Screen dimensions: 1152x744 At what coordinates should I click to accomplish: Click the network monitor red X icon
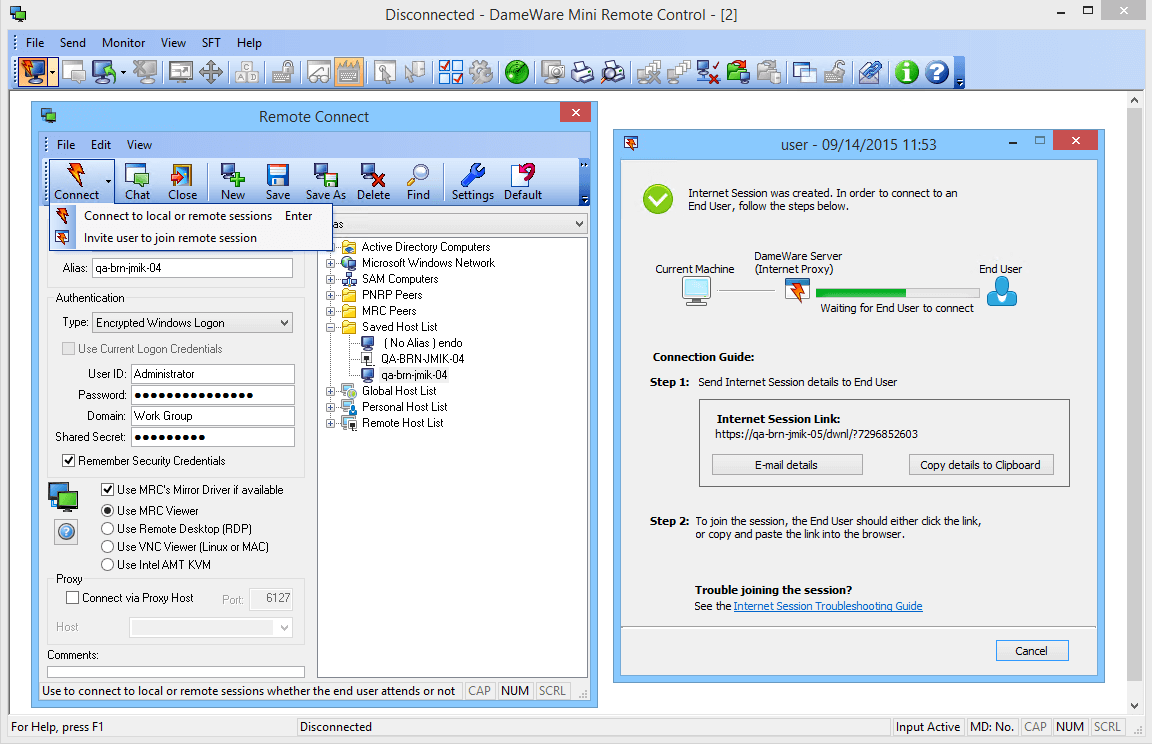click(708, 72)
